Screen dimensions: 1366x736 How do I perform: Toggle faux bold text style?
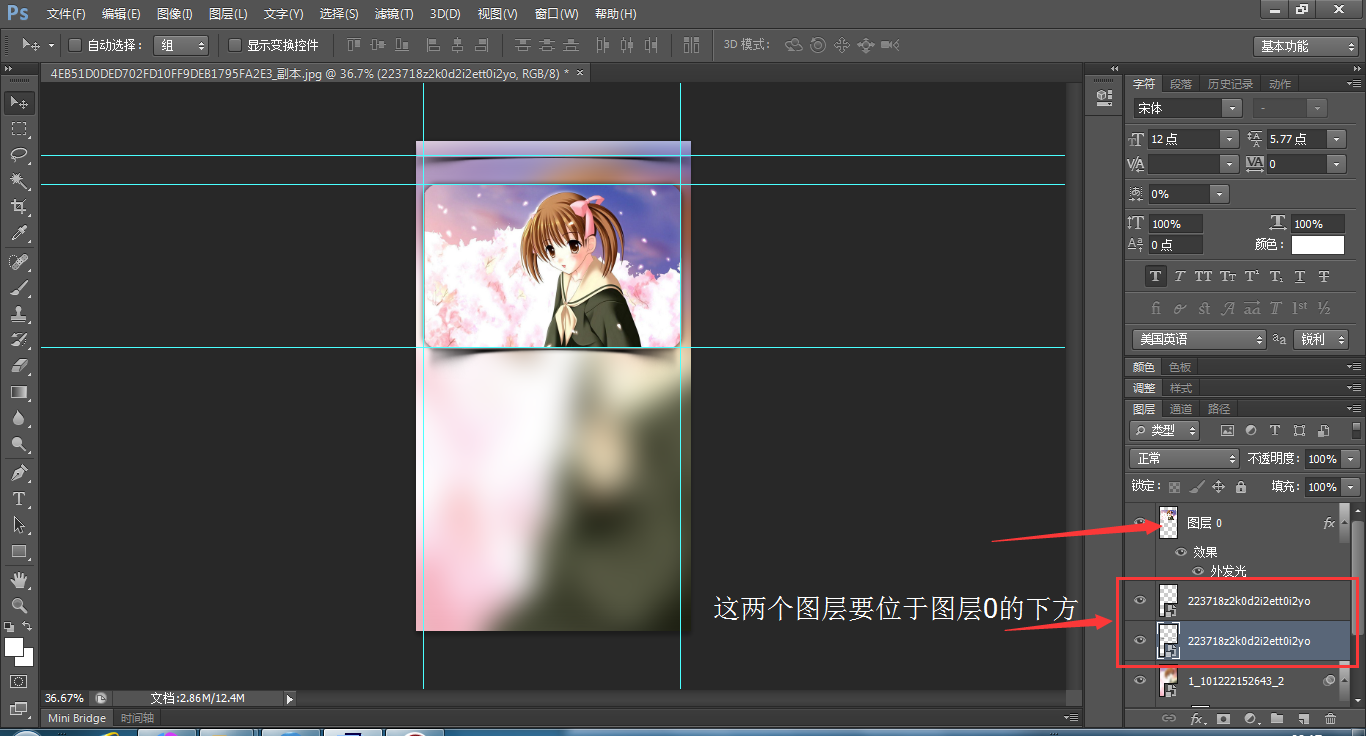point(1155,276)
